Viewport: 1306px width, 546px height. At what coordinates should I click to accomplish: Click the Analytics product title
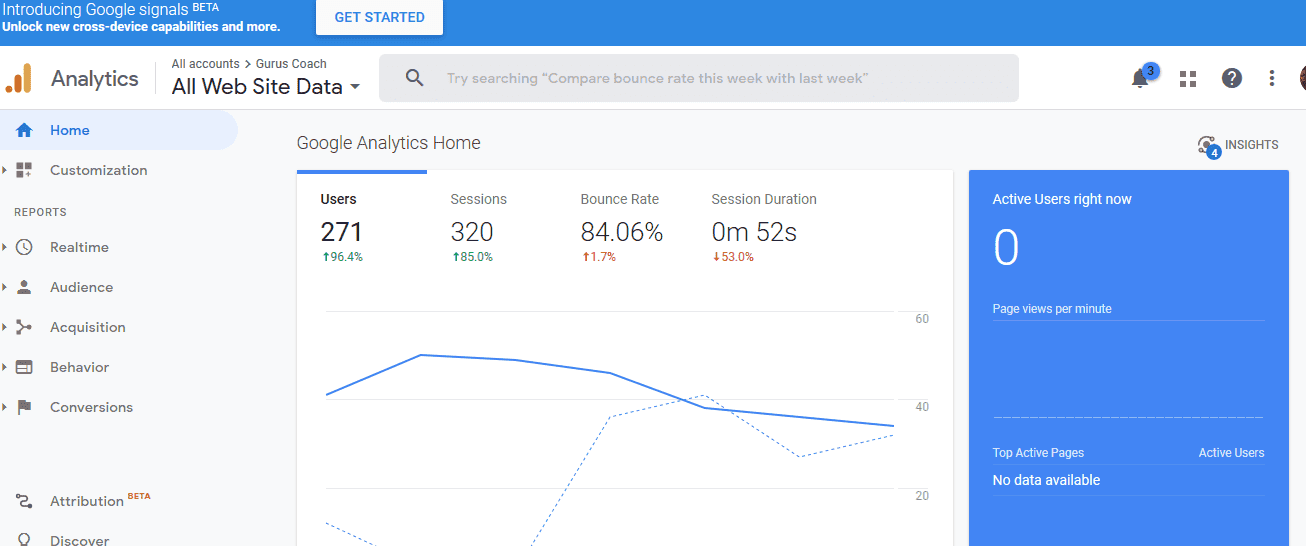(x=95, y=78)
